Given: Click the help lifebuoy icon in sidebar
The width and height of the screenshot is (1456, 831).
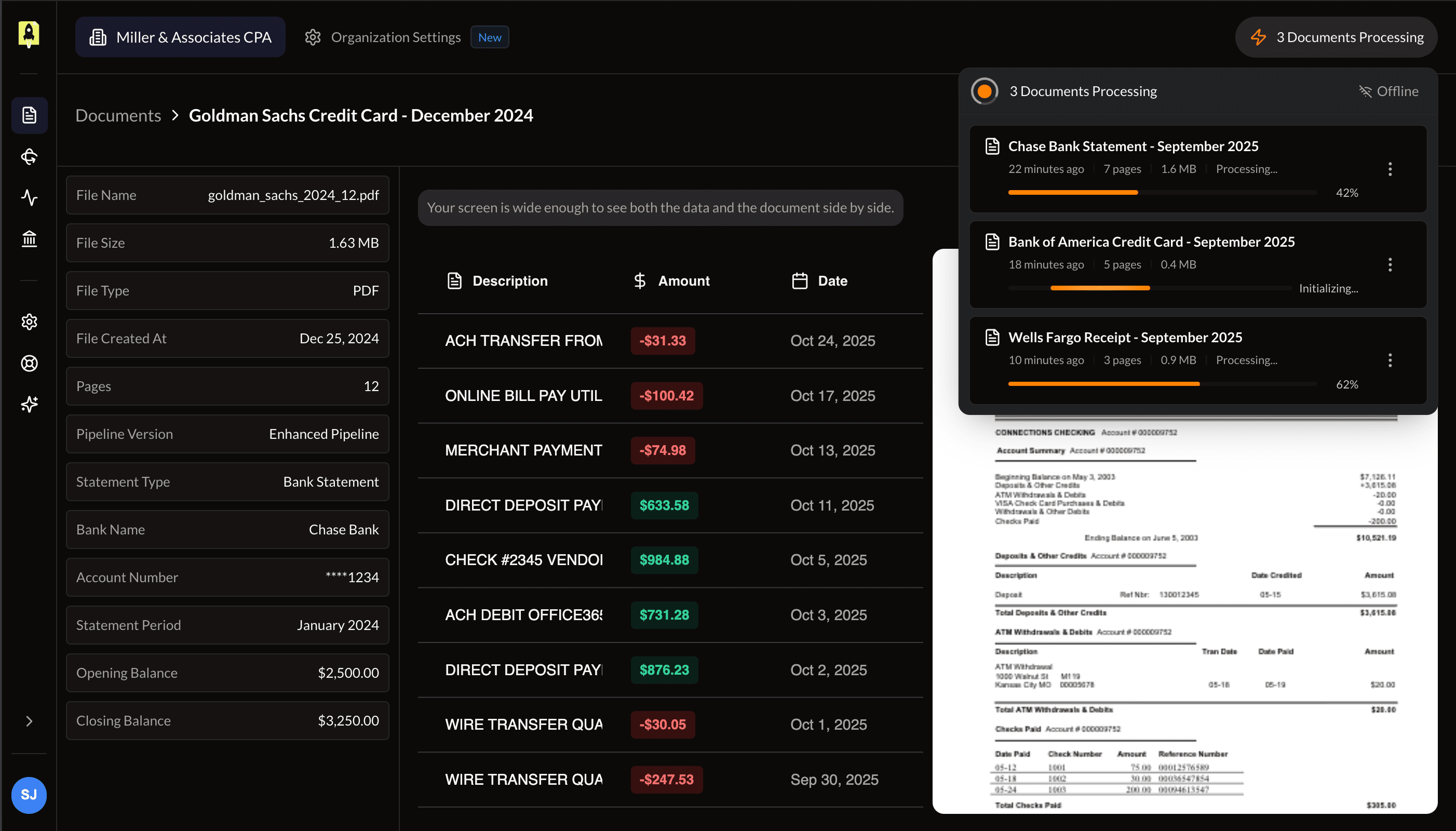Looking at the screenshot, I should pyautogui.click(x=29, y=363).
